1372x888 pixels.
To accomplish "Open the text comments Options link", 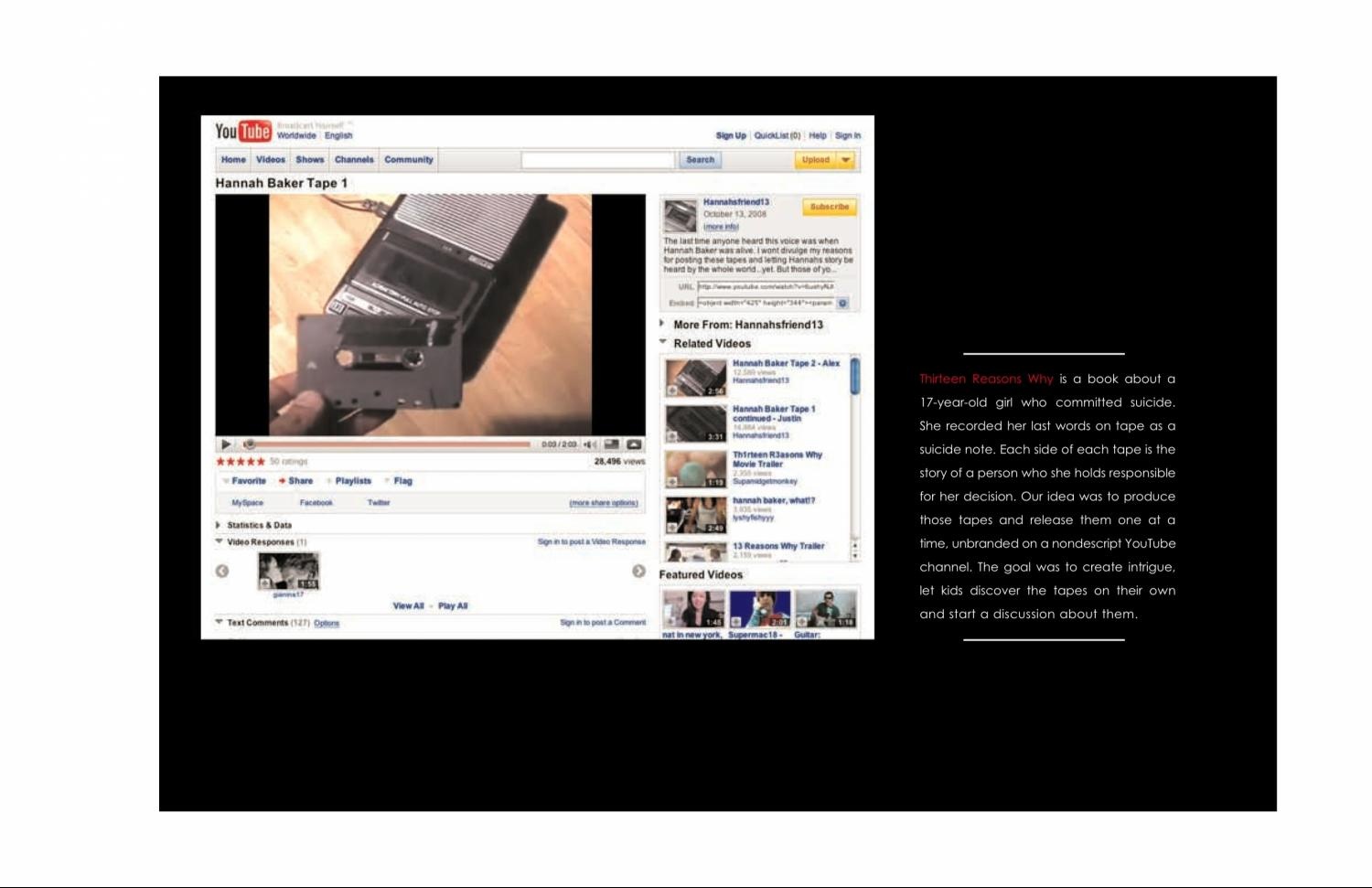I will pyautogui.click(x=327, y=624).
